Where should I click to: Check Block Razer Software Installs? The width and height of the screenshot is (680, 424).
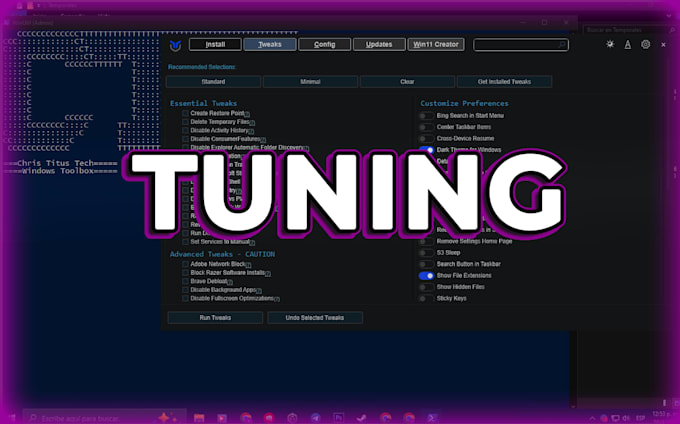click(185, 273)
